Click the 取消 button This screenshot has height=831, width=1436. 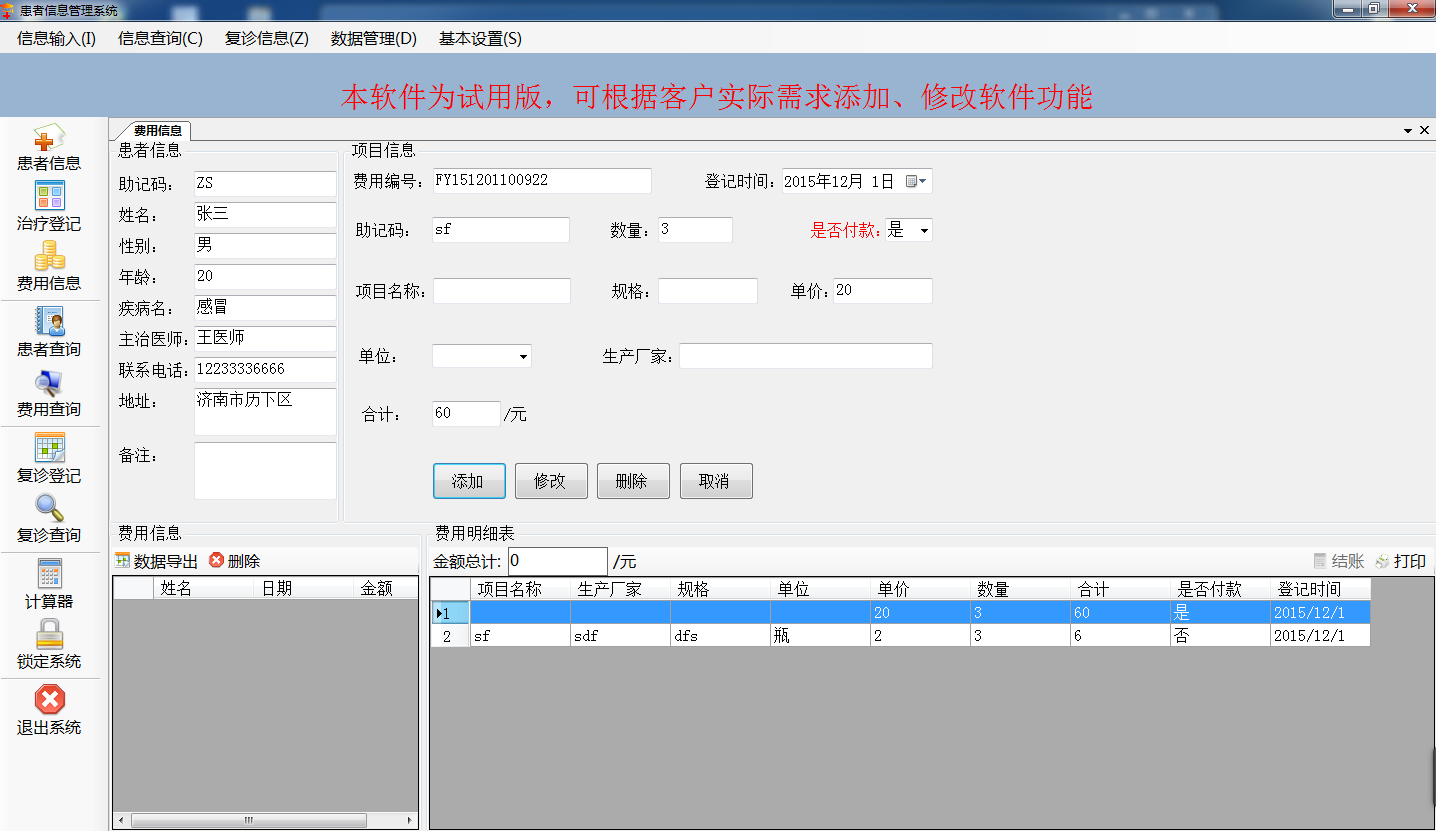(716, 481)
